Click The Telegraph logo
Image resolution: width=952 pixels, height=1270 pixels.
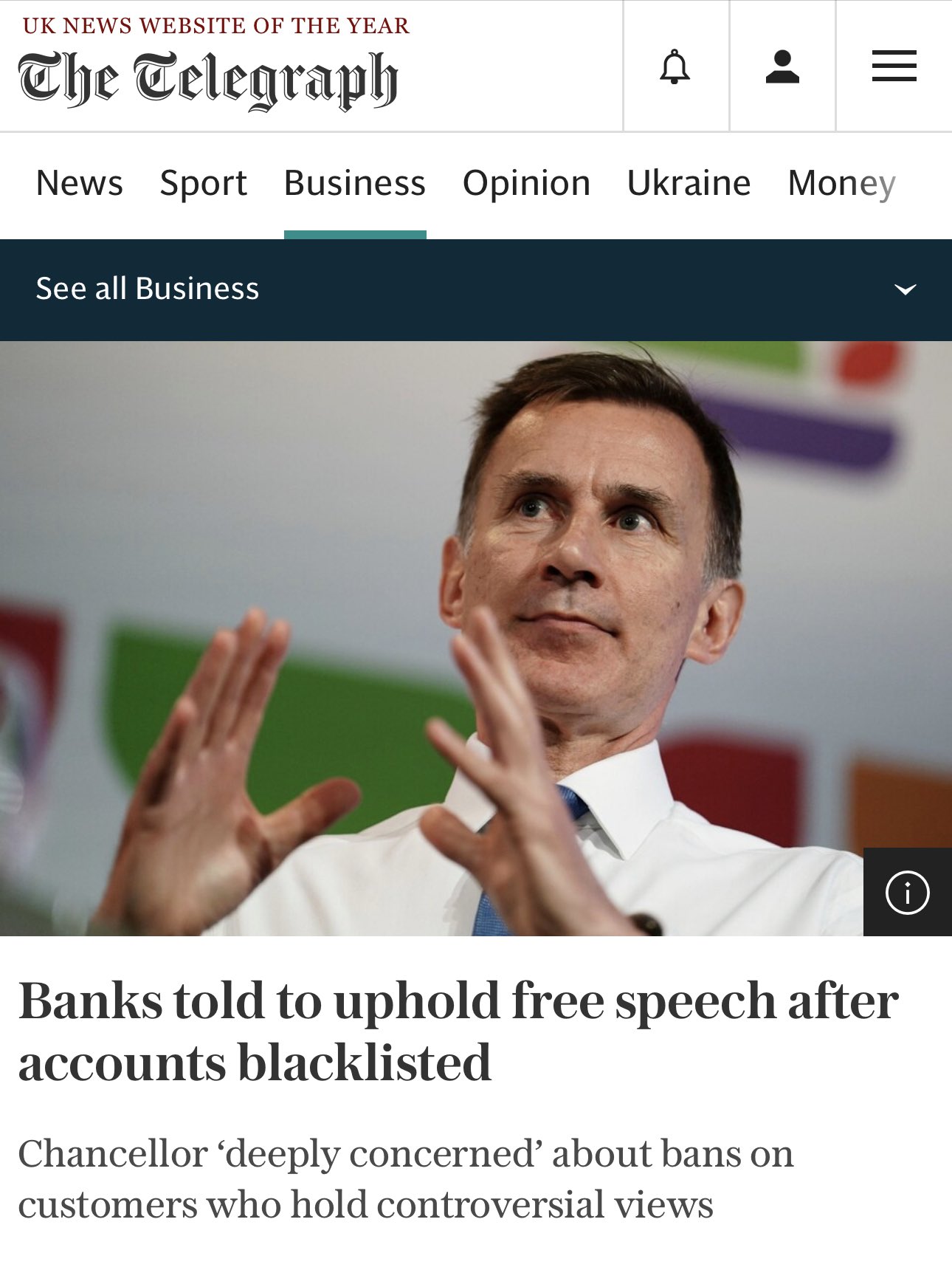(207, 80)
